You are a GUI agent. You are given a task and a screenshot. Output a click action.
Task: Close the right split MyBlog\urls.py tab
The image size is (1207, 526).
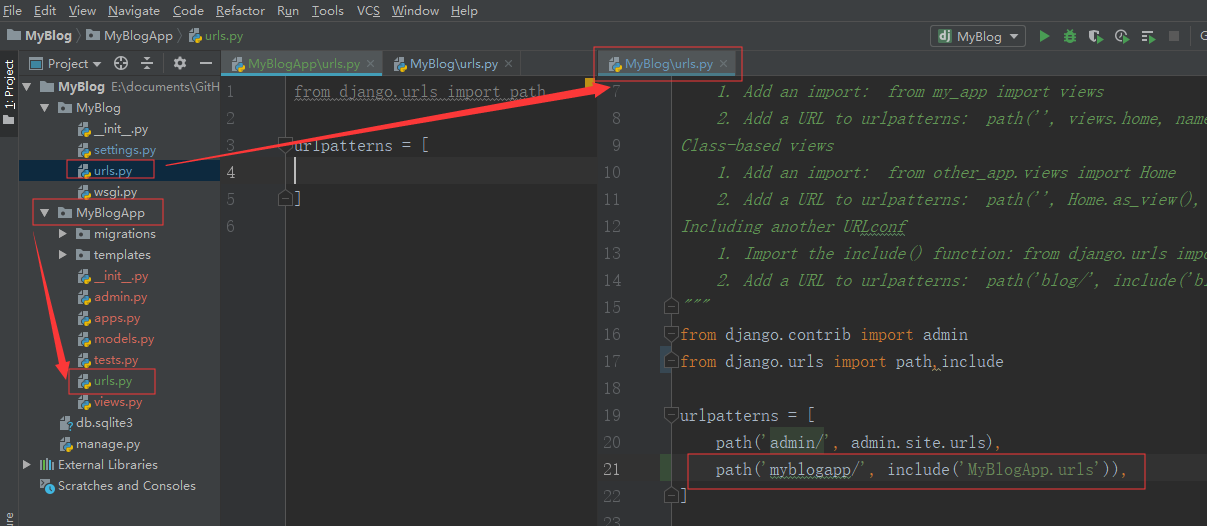pos(724,64)
